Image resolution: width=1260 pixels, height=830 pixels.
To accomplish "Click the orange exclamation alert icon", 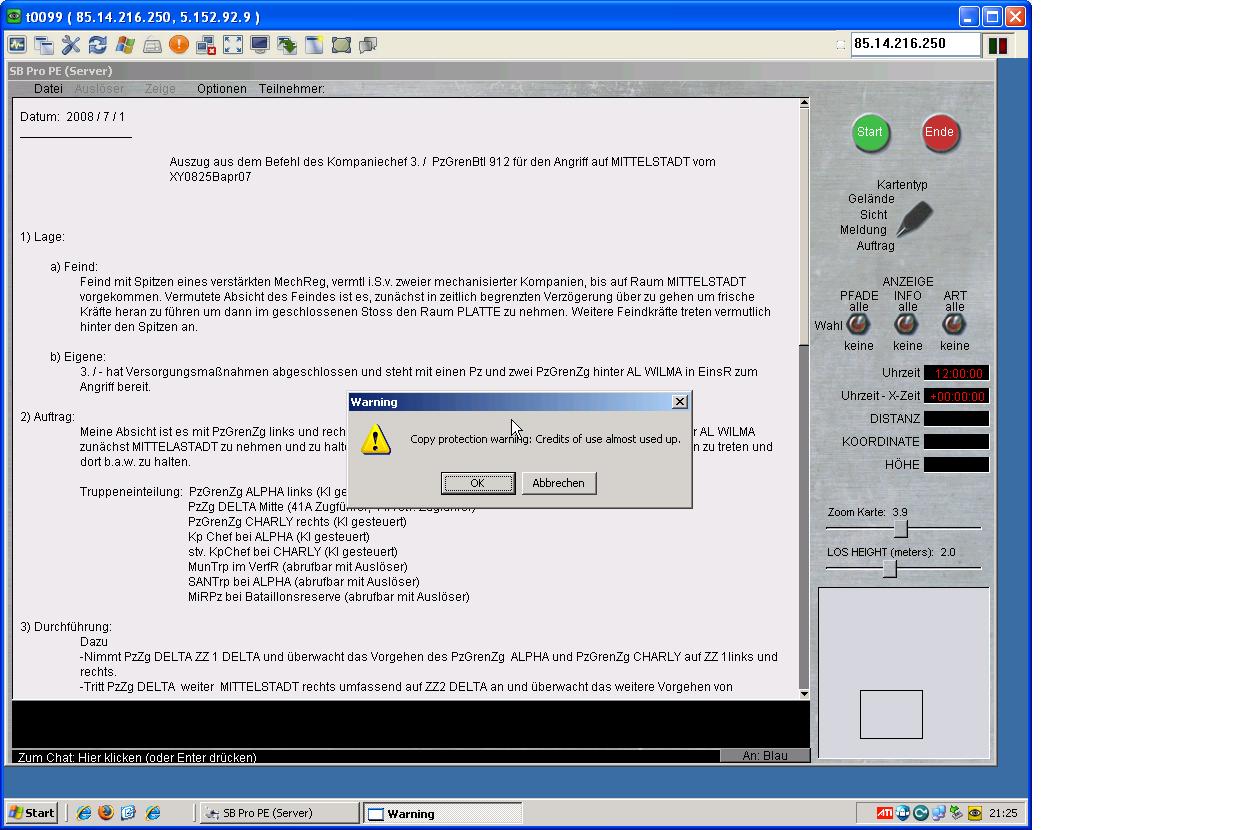I will pyautogui.click(x=179, y=45).
